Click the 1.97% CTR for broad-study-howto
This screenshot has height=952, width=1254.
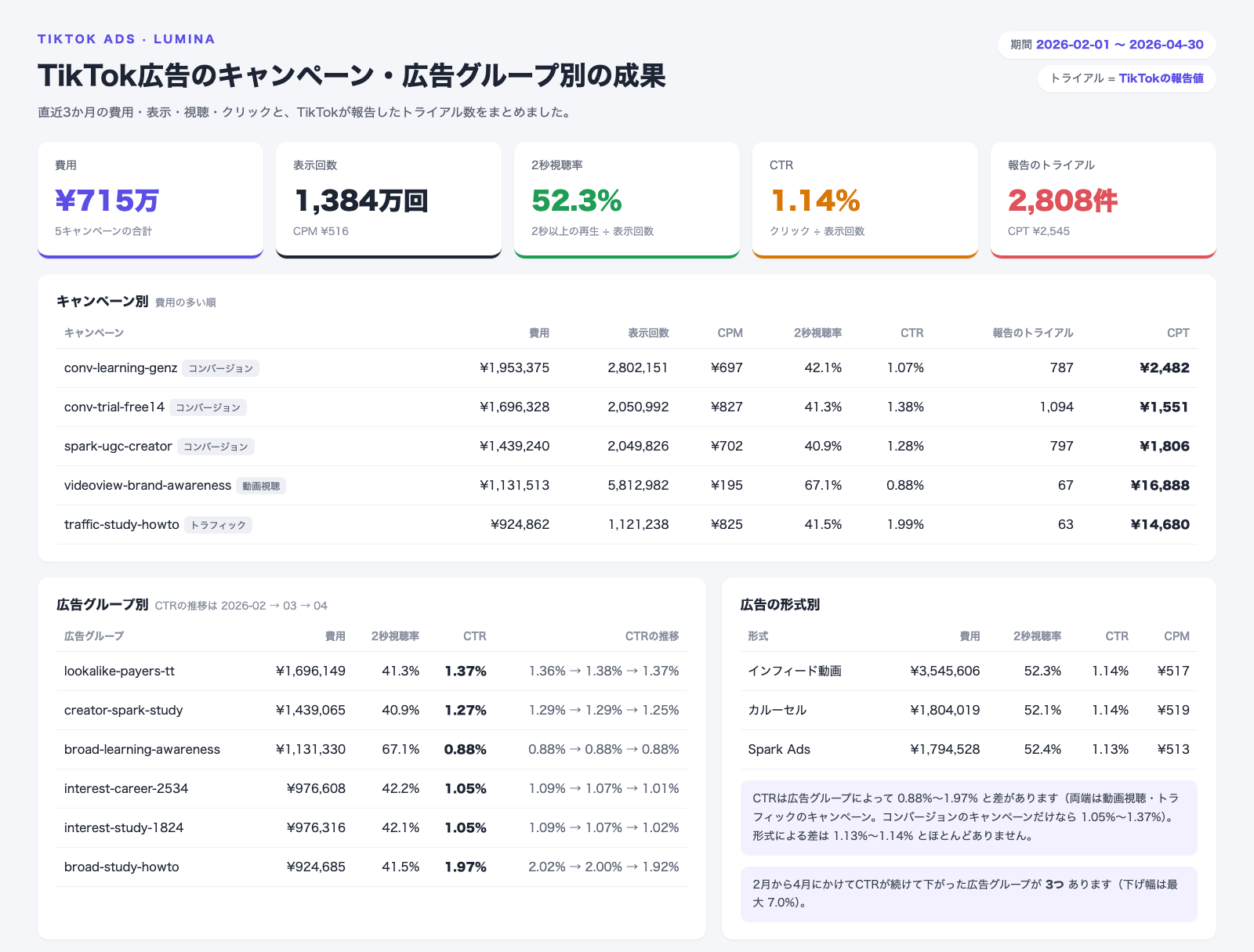coord(466,867)
